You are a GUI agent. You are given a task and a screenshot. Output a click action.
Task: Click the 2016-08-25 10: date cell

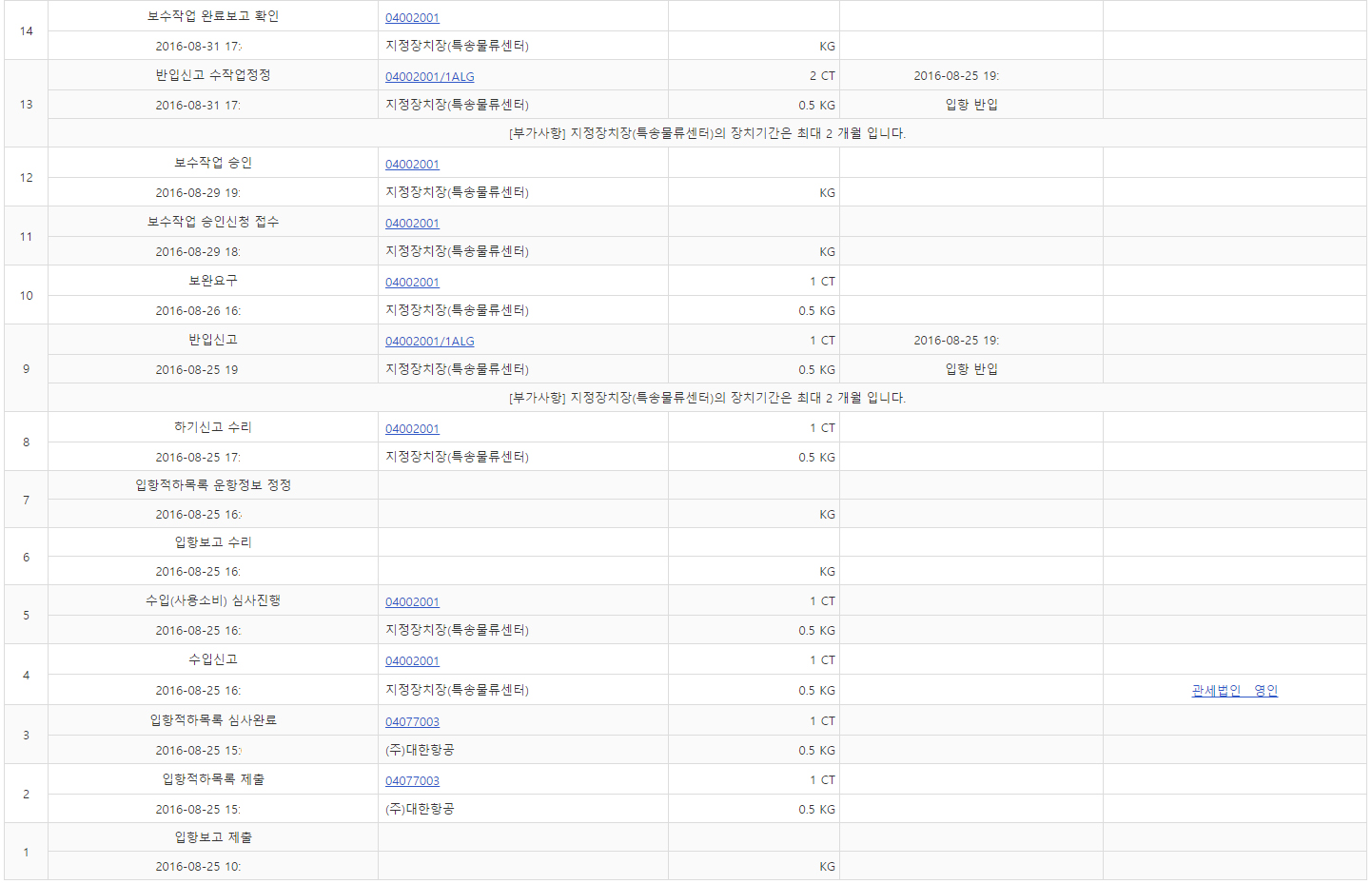198,867
